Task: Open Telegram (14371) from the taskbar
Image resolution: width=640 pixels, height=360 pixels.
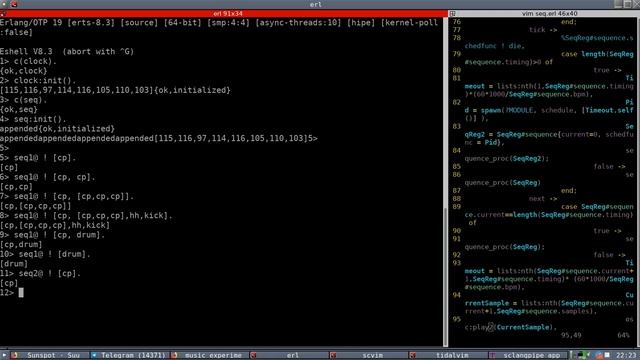Action: point(130,355)
